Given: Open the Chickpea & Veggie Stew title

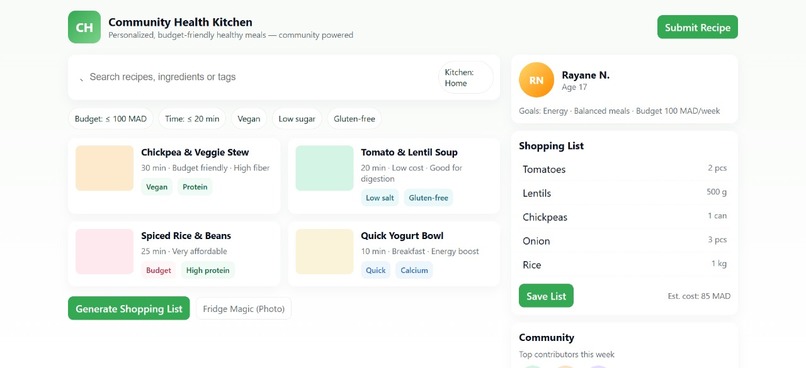Looking at the screenshot, I should 195,153.
